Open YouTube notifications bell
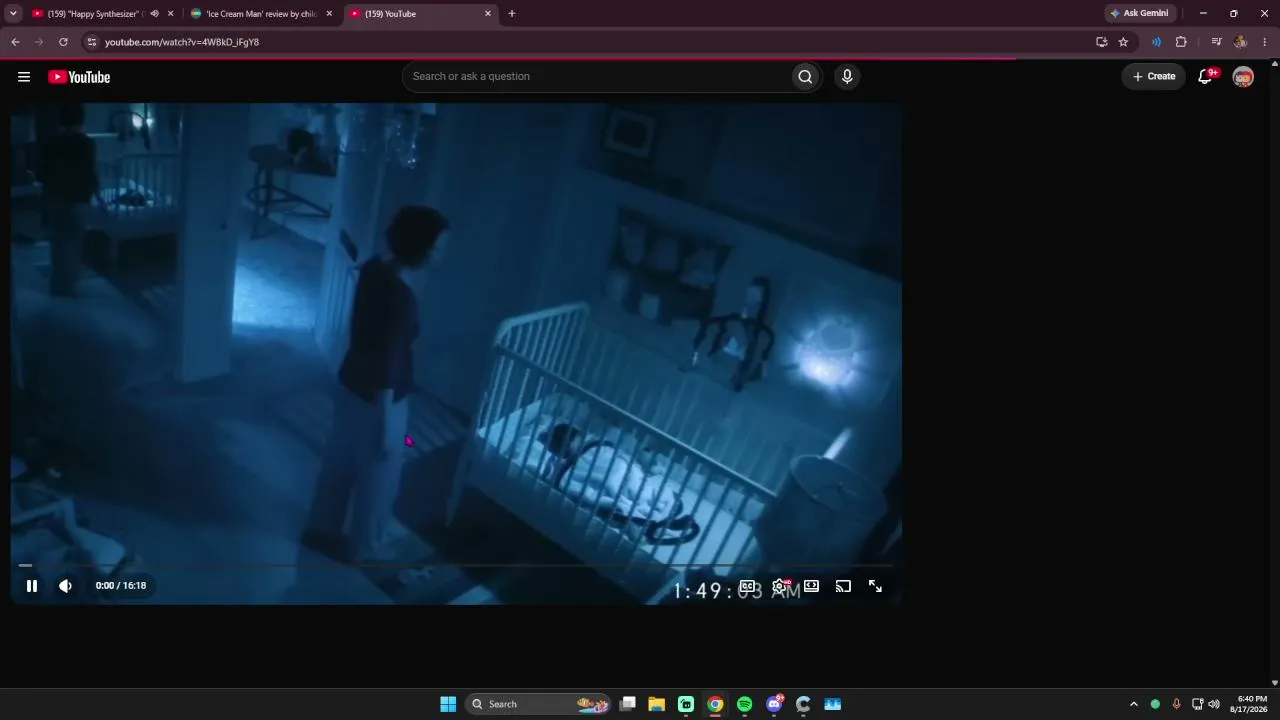This screenshot has height=720, width=1280. click(x=1206, y=77)
